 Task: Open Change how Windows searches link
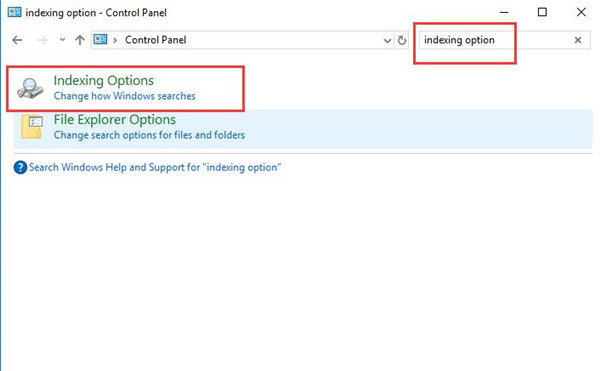124,96
